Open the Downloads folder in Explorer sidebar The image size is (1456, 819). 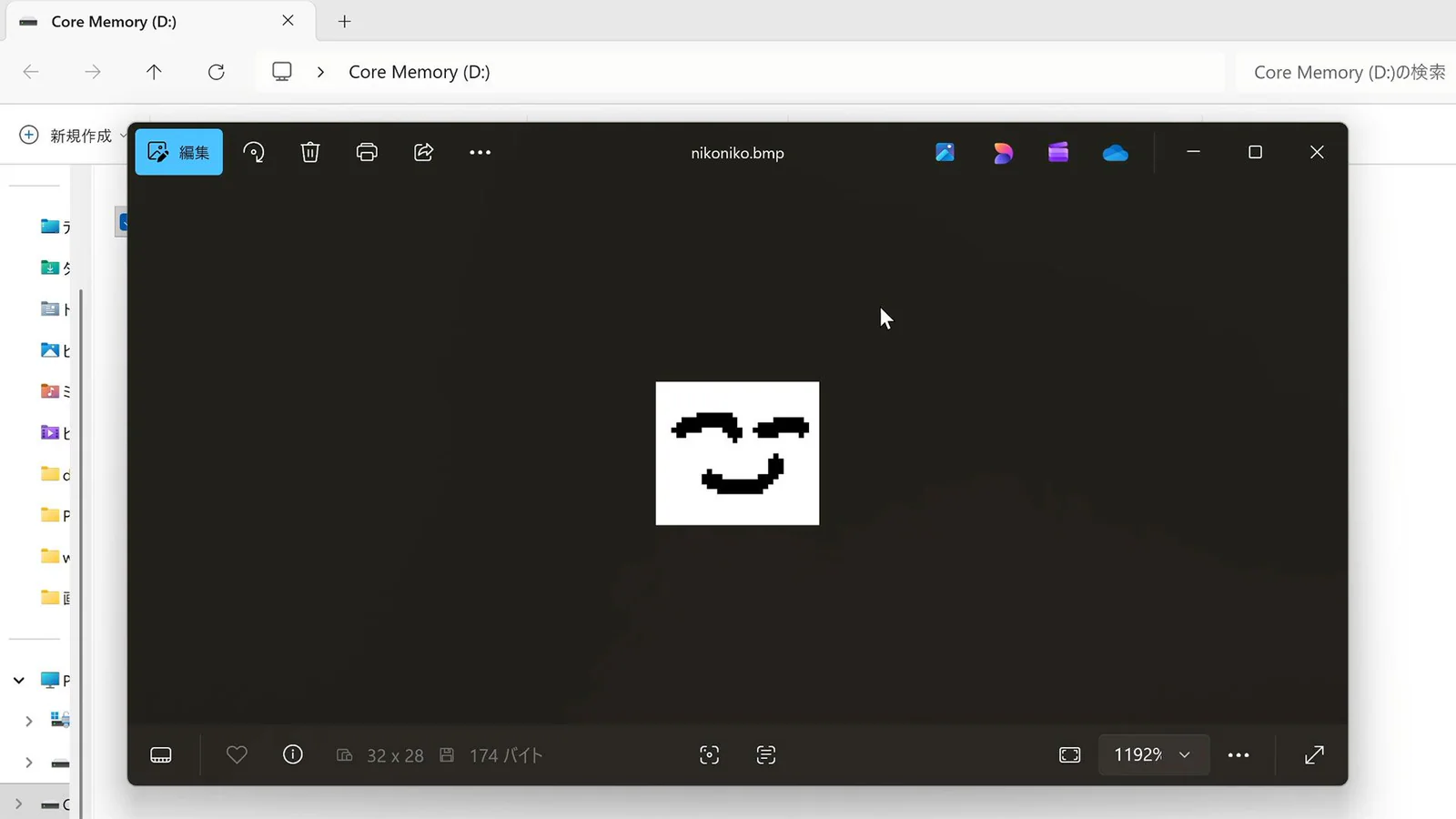(55, 268)
